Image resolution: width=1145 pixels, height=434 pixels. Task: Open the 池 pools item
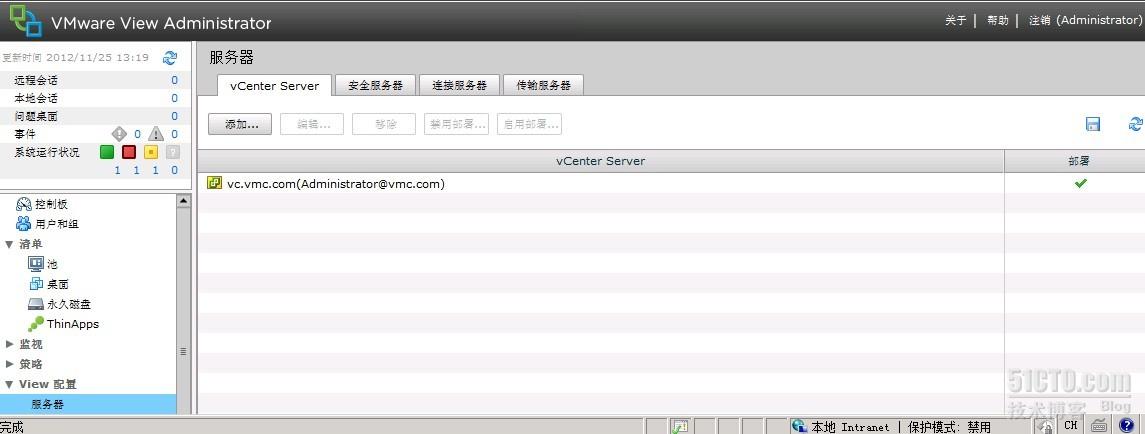click(x=42, y=264)
